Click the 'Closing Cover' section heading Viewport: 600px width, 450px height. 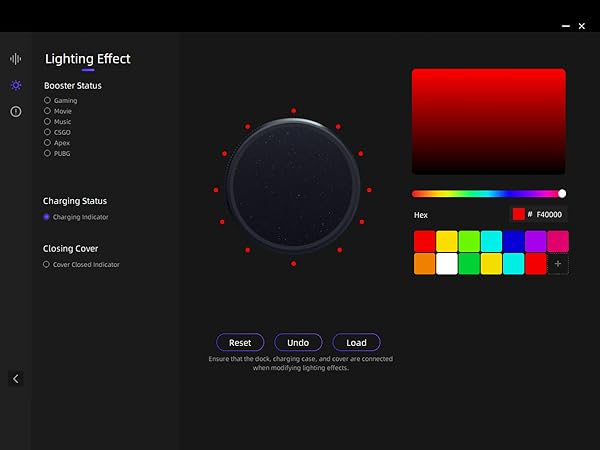click(x=70, y=249)
